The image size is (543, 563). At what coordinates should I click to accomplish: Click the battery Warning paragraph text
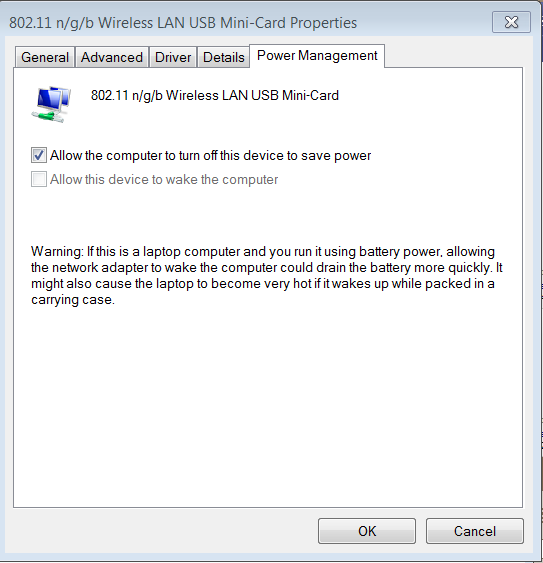coord(266,275)
